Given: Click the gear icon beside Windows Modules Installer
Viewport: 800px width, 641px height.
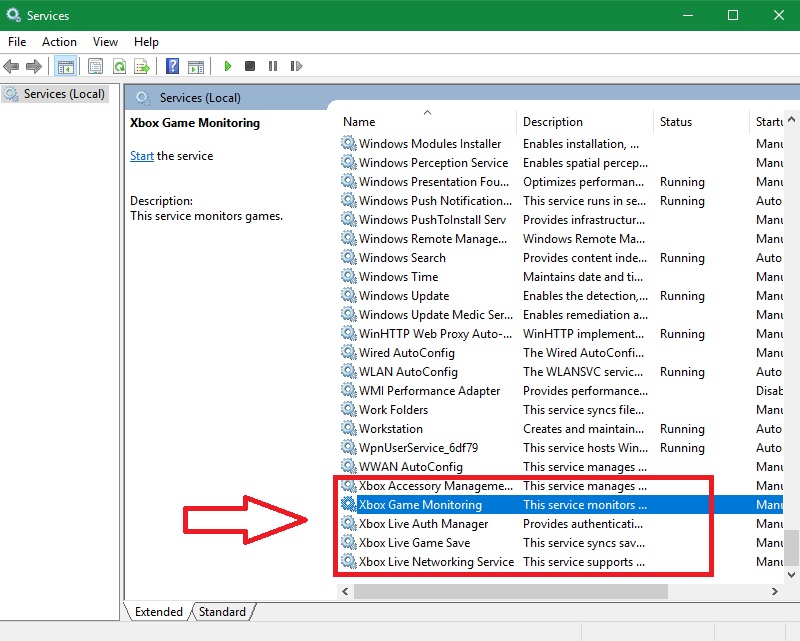Looking at the screenshot, I should point(348,143).
